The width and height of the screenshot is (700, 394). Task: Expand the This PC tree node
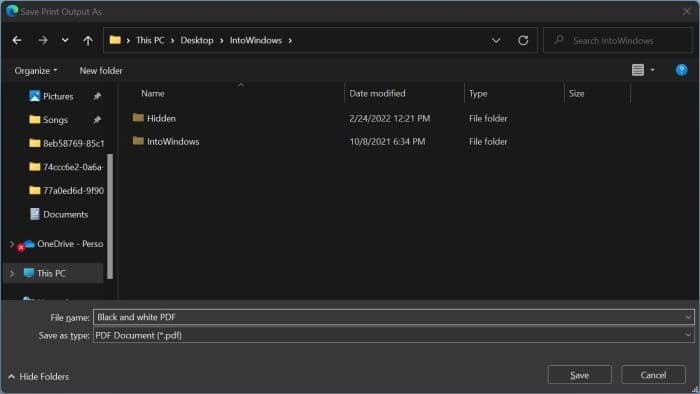pos(12,273)
